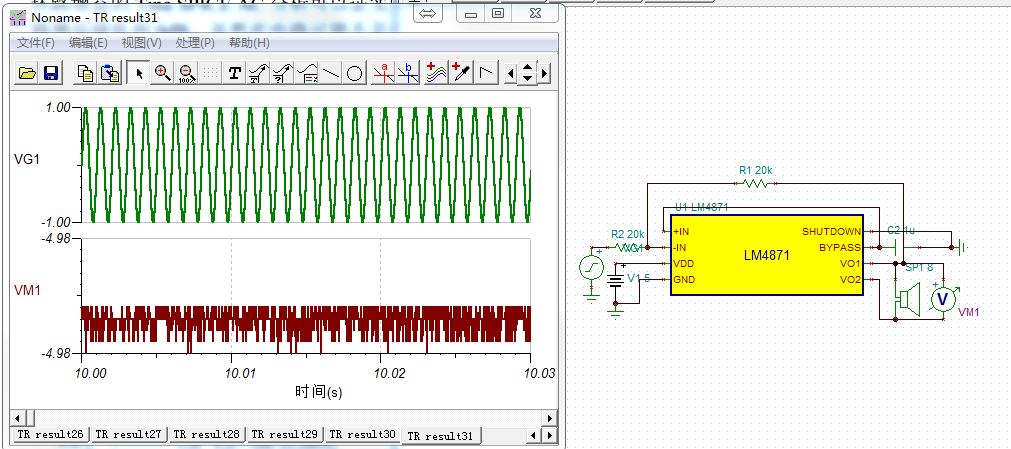The width and height of the screenshot is (1011, 449).
Task: Open the 文件(F) menu
Action: pyautogui.click(x=35, y=43)
